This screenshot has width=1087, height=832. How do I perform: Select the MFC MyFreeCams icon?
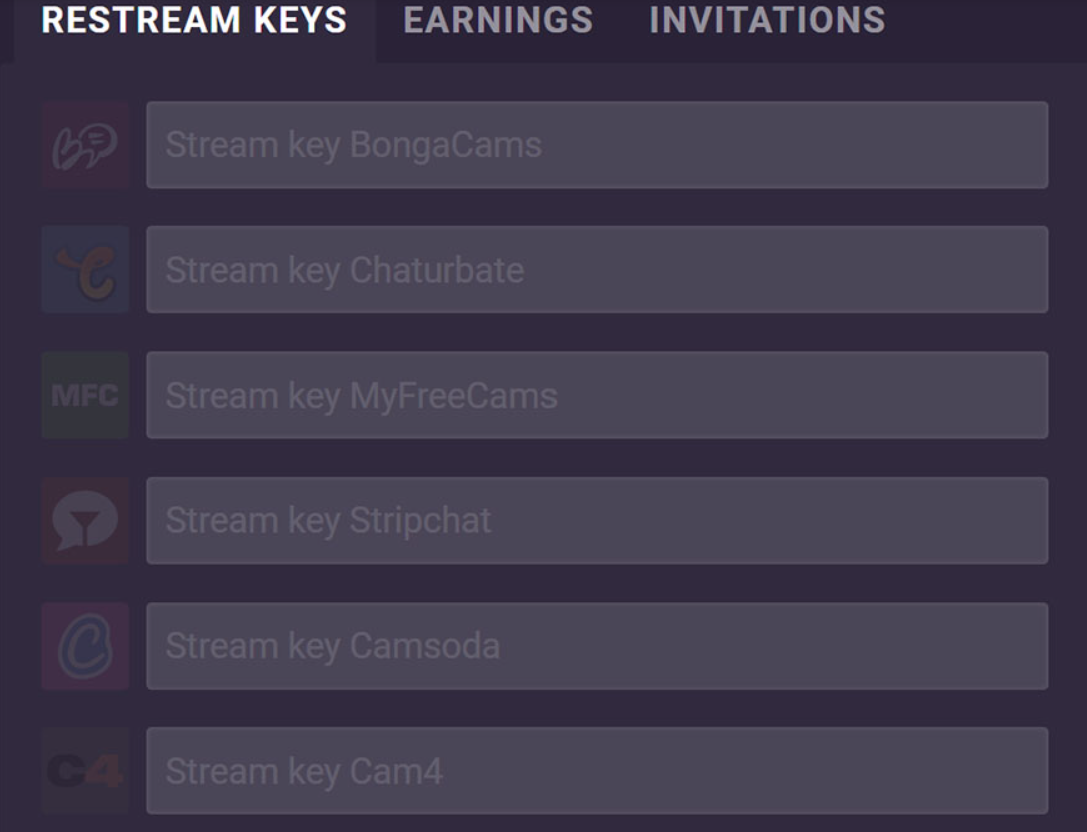tap(85, 395)
